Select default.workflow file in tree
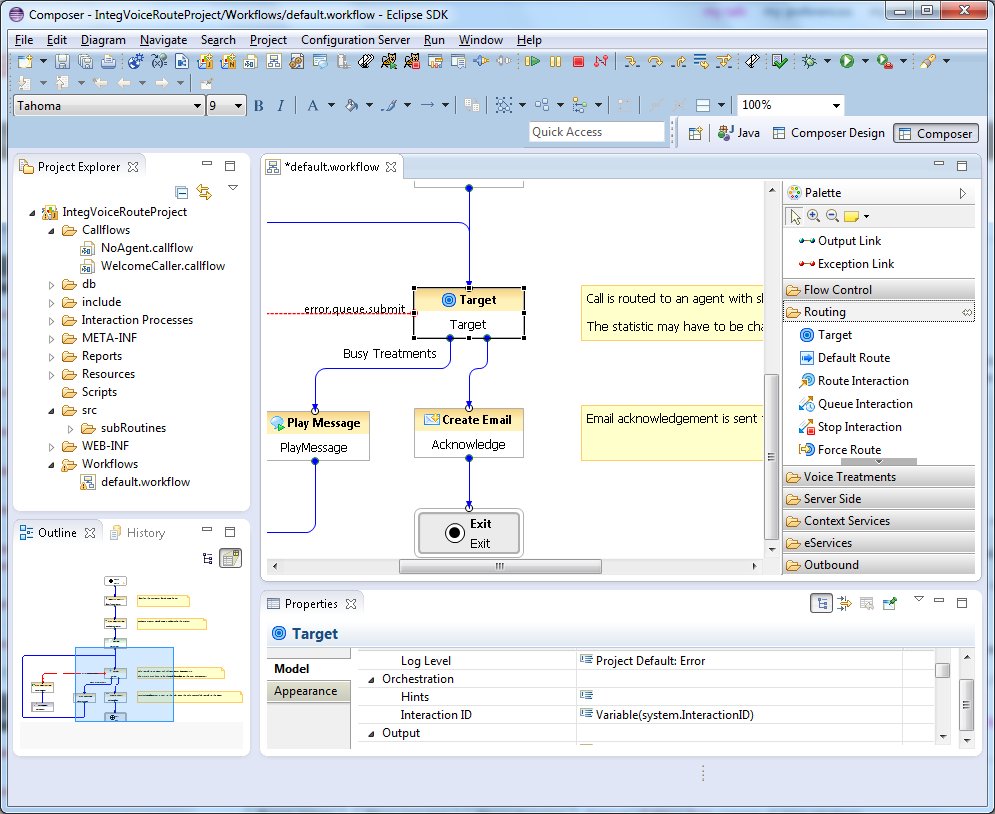995x814 pixels. [x=145, y=482]
